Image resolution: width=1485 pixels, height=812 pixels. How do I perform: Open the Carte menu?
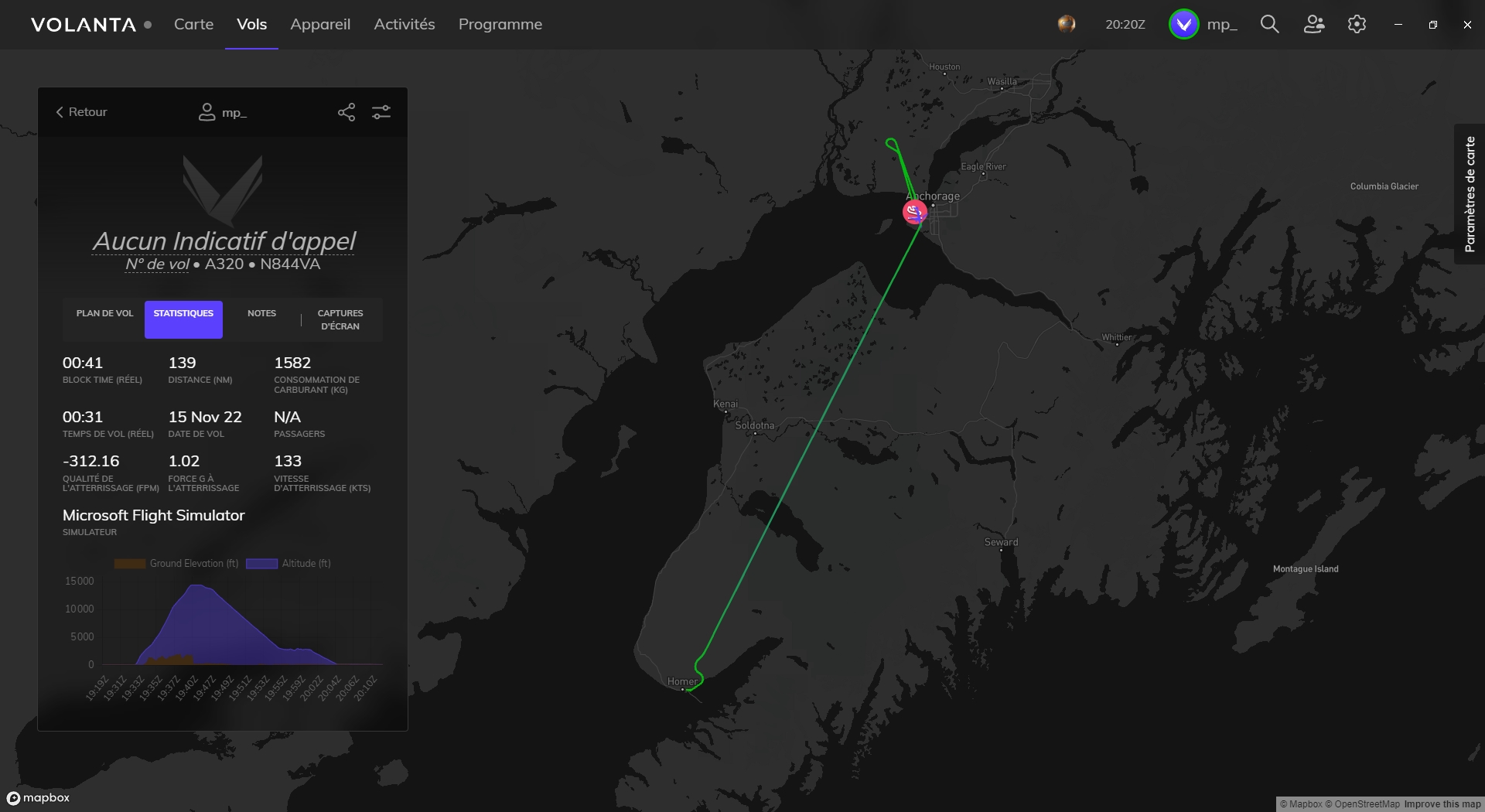[193, 25]
